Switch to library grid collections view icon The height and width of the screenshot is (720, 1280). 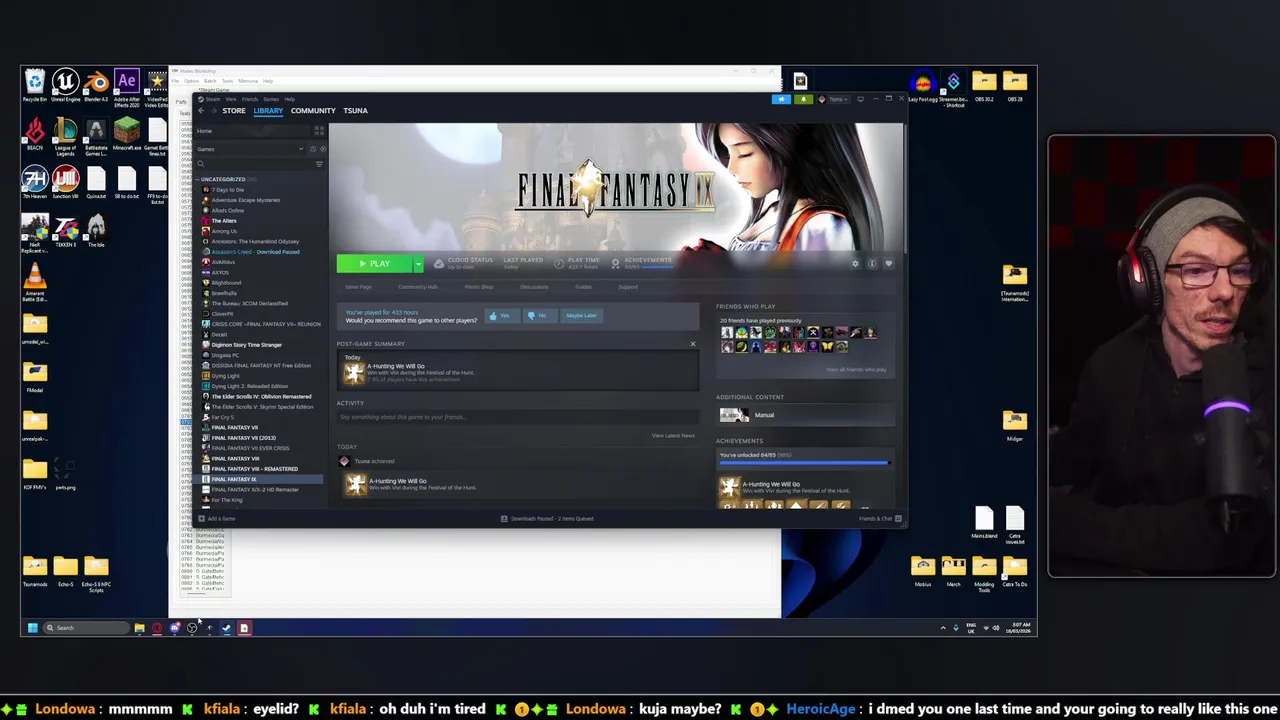tap(319, 131)
